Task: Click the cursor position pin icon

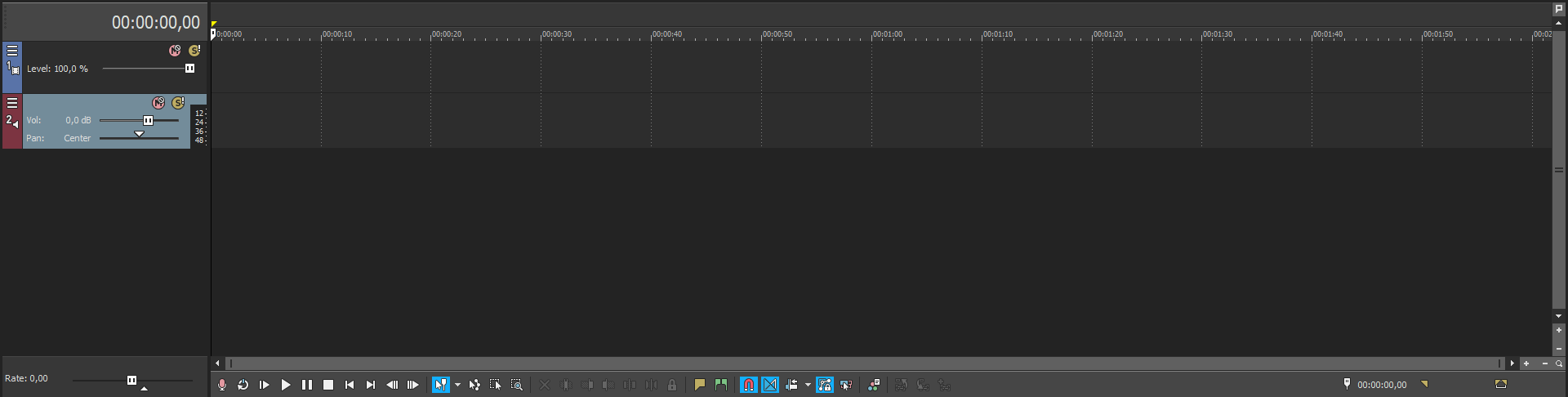Action: click(1347, 384)
